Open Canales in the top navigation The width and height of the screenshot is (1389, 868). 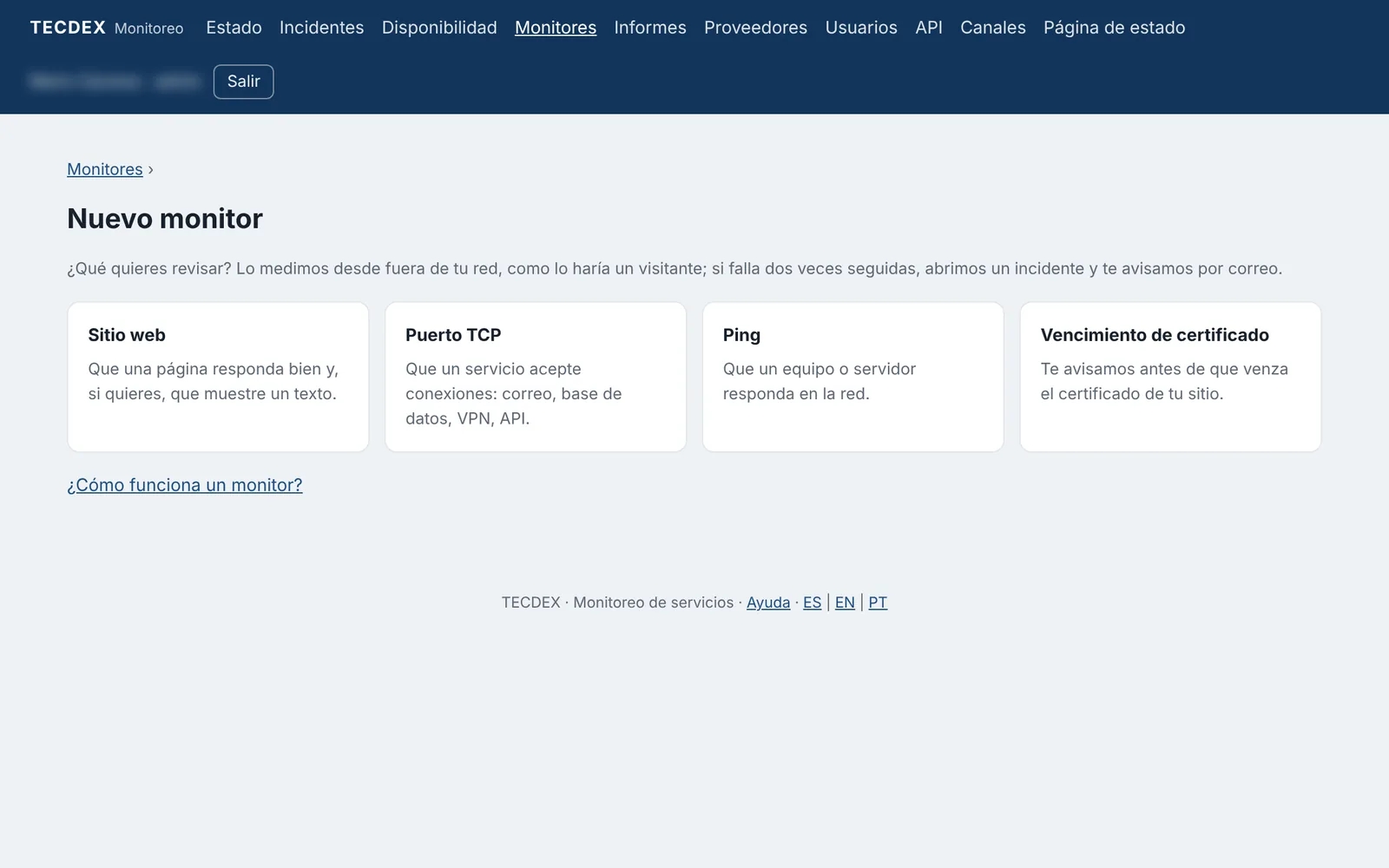[993, 28]
